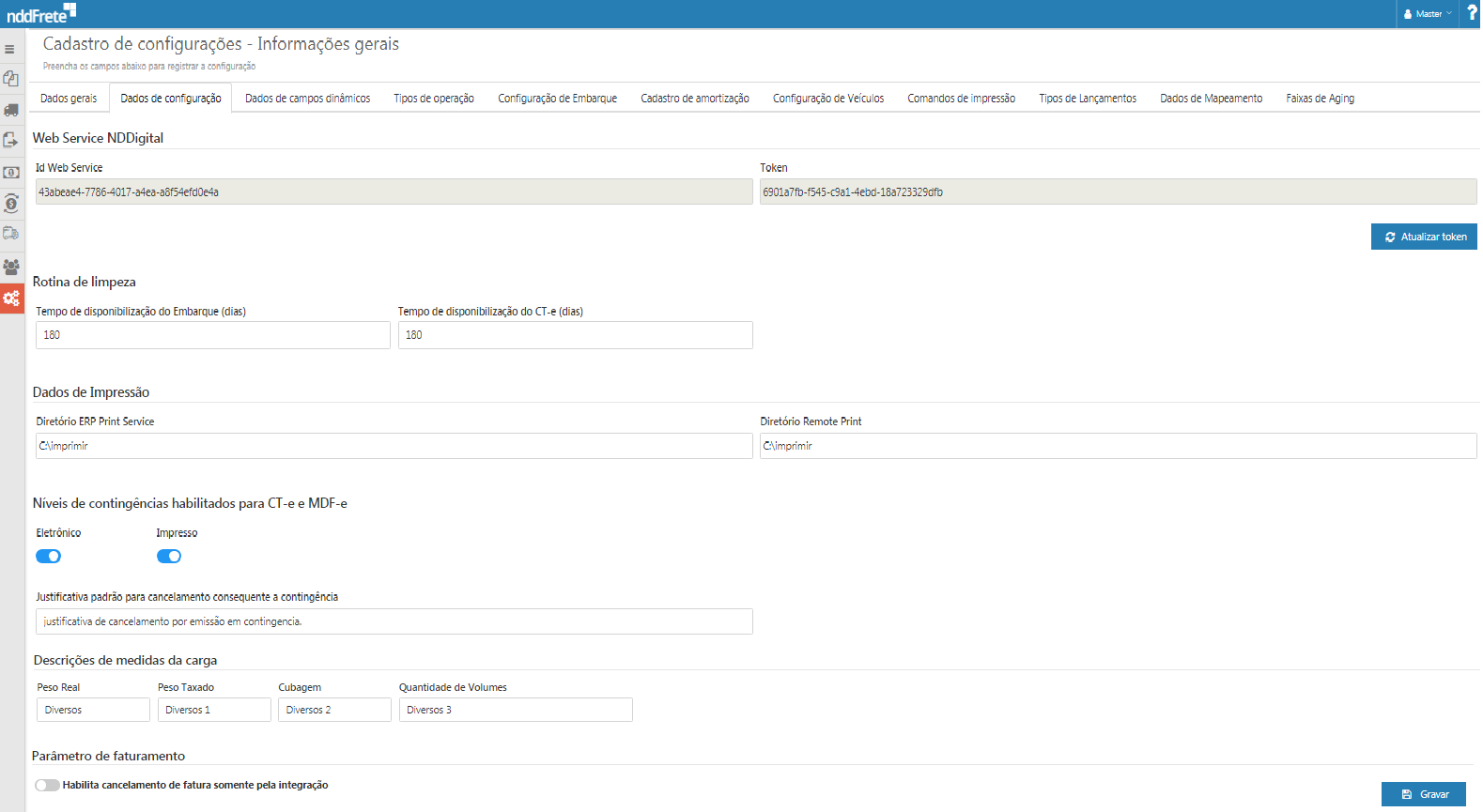Enable invoice cancellation only by integration toggle
1483x812 pixels.
(47, 786)
